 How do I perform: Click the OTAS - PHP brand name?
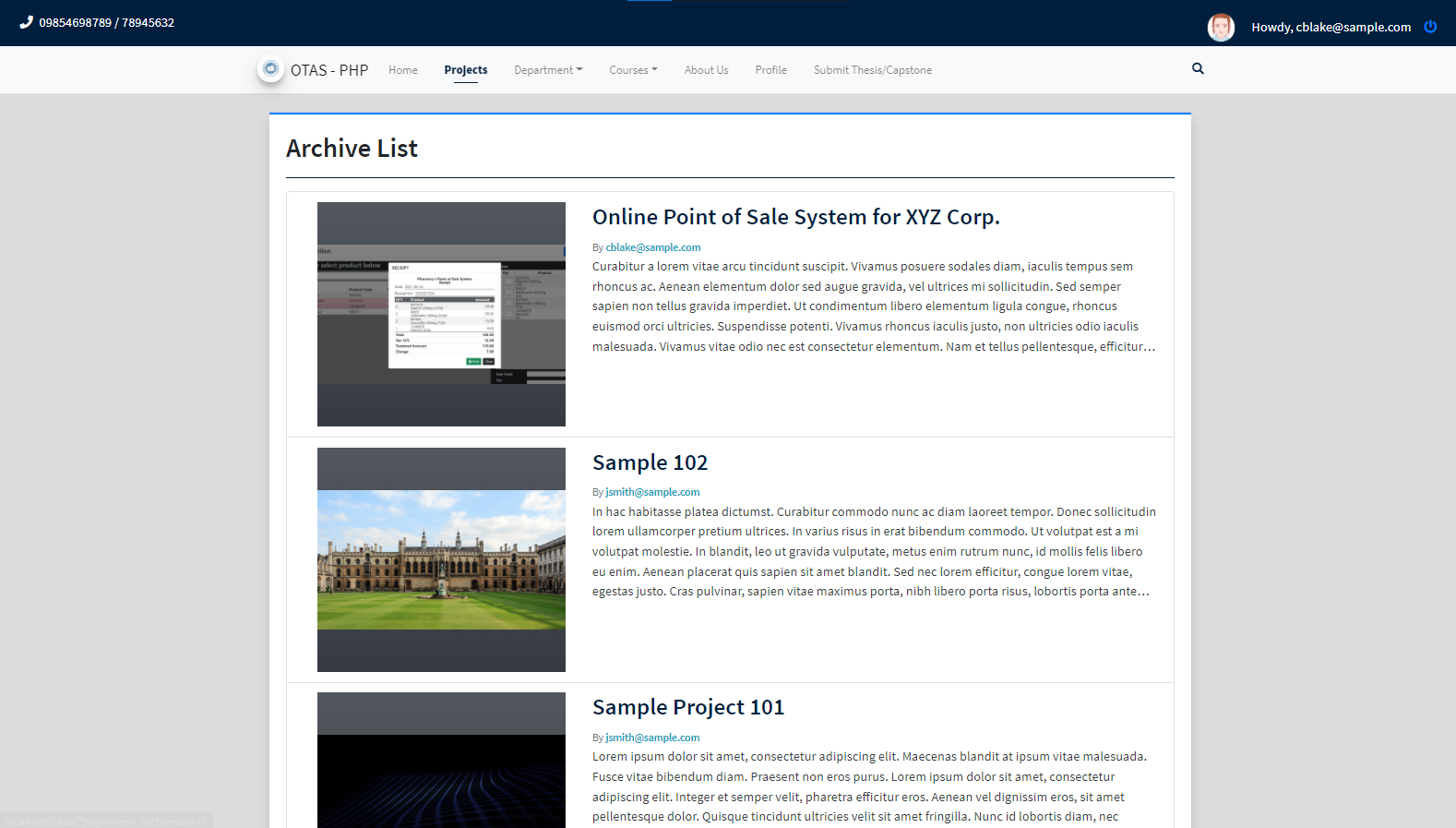(x=329, y=70)
